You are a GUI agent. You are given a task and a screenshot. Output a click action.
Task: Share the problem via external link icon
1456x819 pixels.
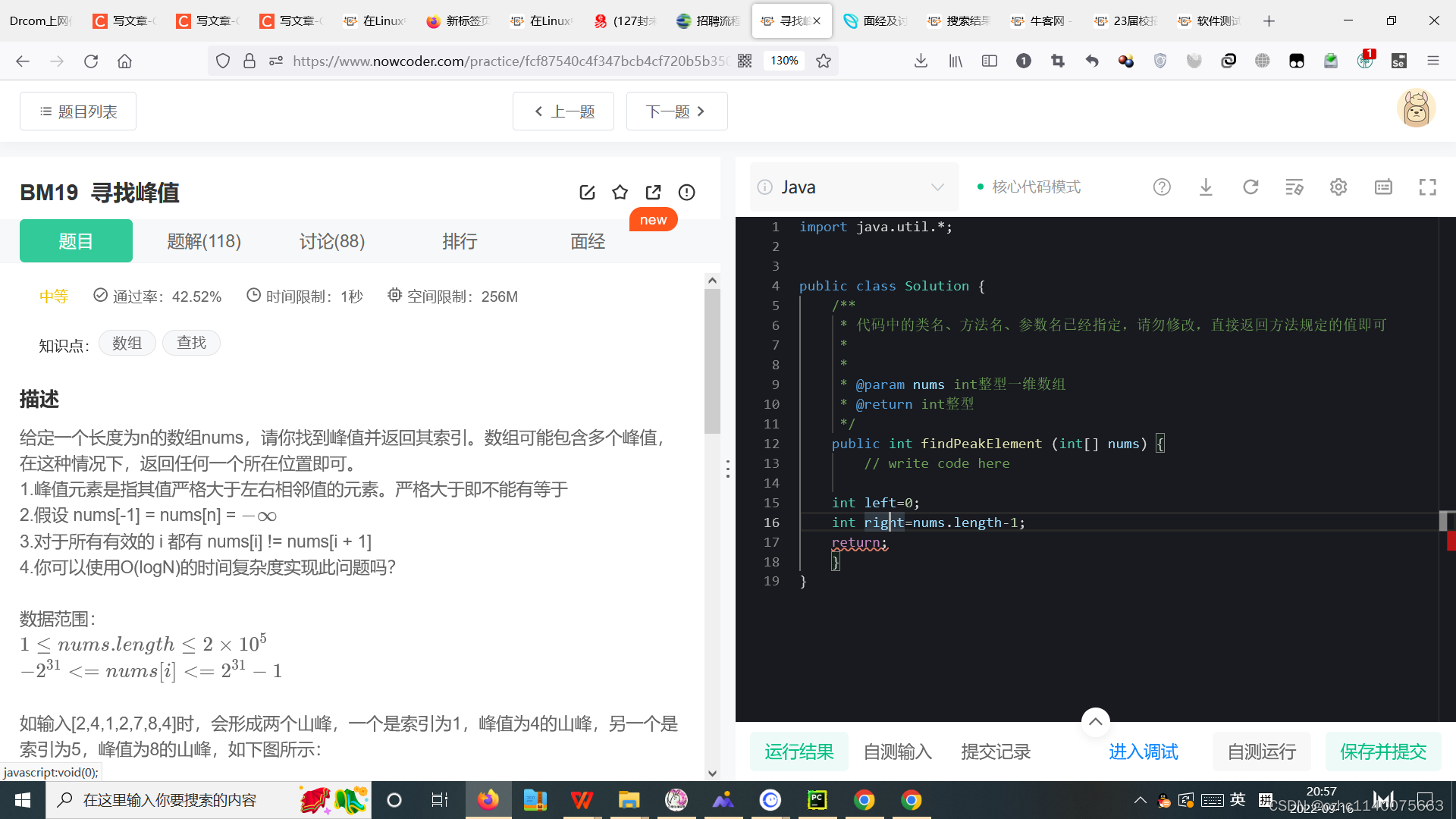[x=653, y=192]
